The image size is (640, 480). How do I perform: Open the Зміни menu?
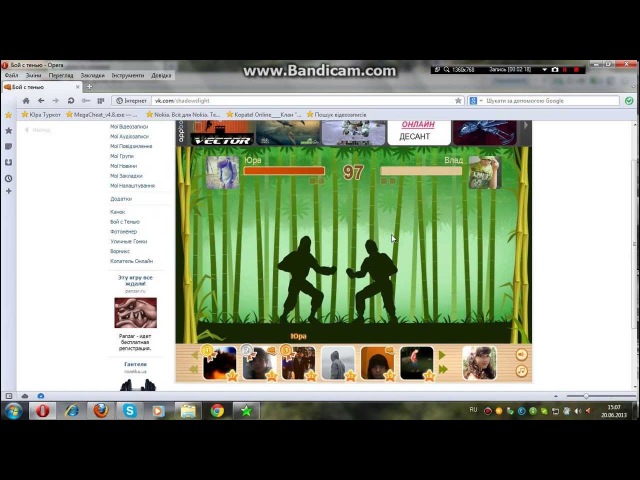[33, 76]
